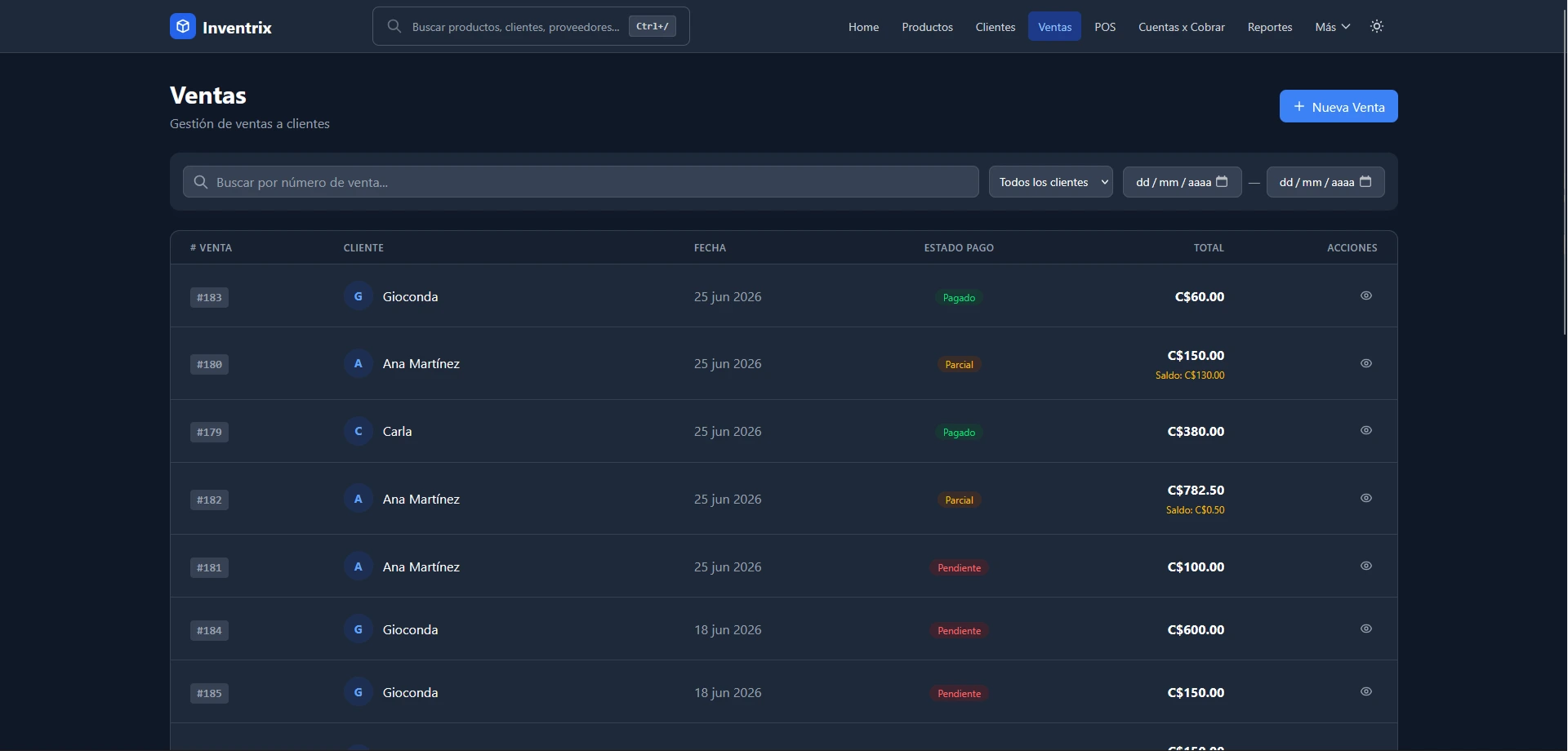Click the Ctrl+/ shortcut badge

653,26
